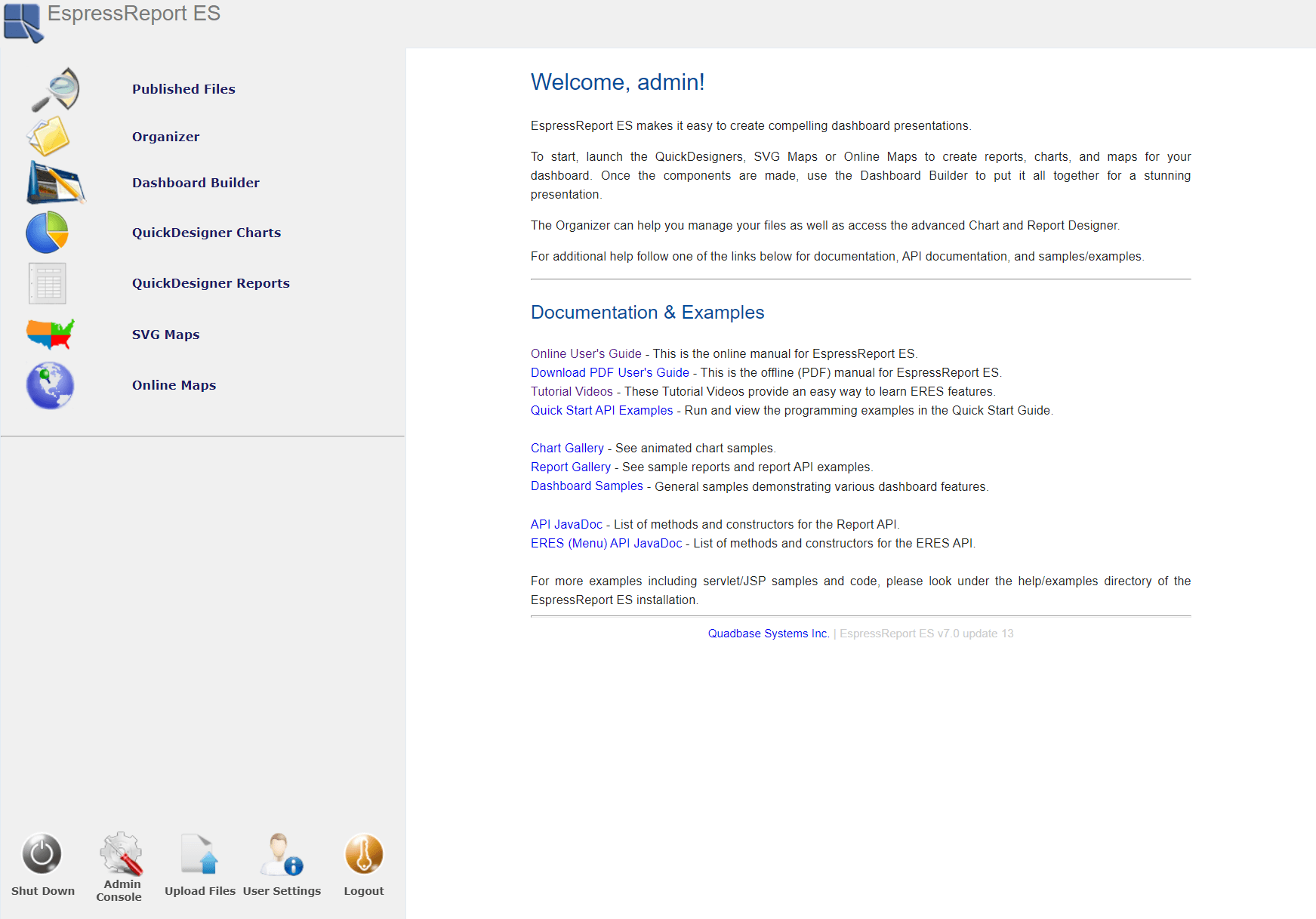The image size is (1316, 919).
Task: Open the Download PDF User's Guide link
Action: [x=610, y=372]
